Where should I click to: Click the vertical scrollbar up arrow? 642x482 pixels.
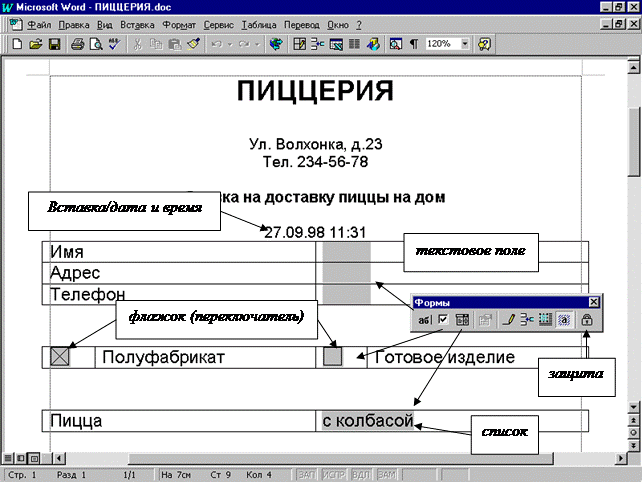633,67
